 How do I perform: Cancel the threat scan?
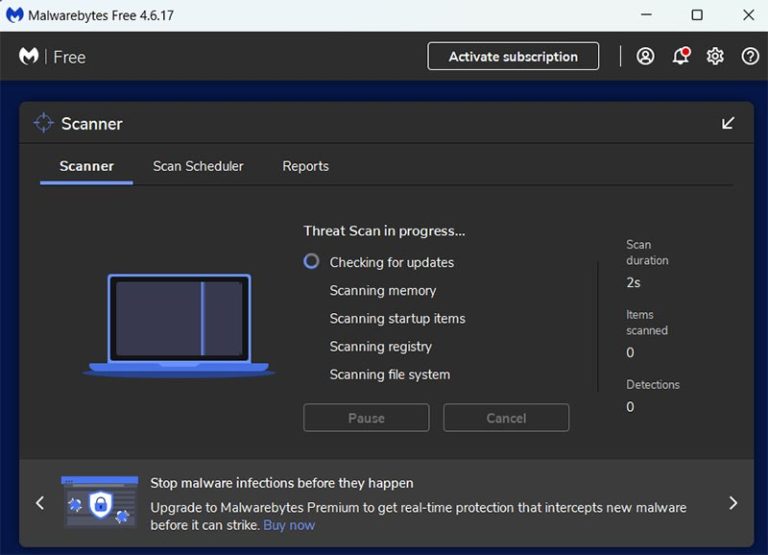click(506, 418)
